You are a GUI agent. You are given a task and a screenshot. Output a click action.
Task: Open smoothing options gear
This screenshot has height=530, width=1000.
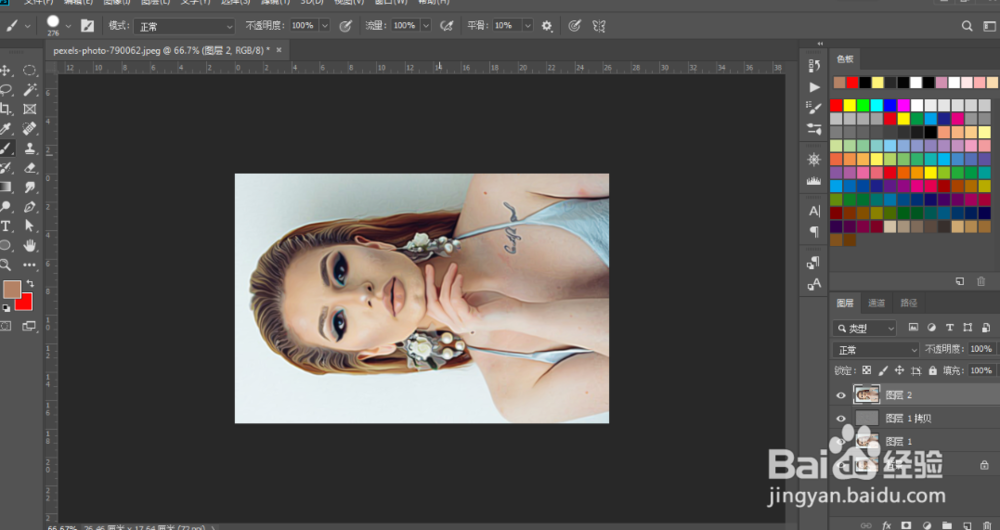click(547, 26)
